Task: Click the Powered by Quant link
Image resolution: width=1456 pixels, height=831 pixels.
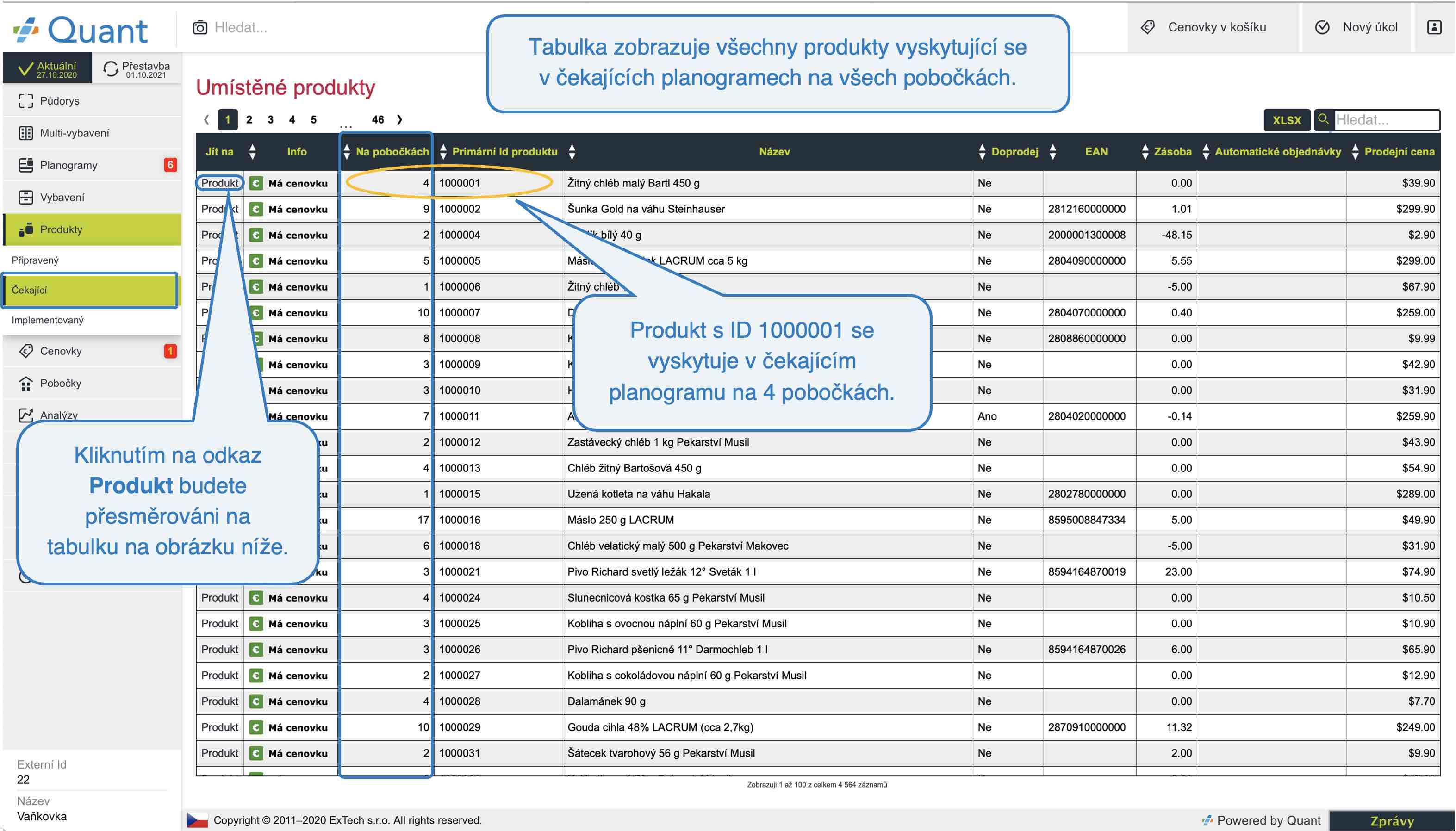Action: tap(1261, 820)
